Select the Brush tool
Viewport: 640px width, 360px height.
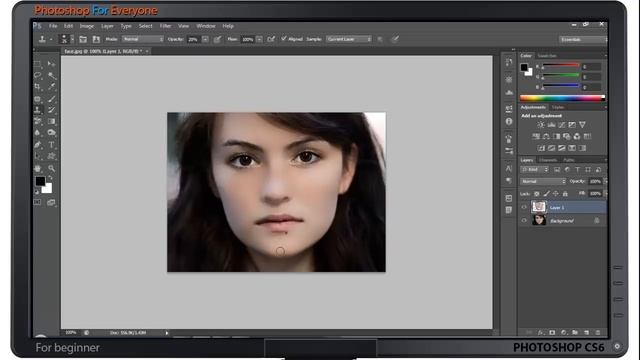click(51, 98)
